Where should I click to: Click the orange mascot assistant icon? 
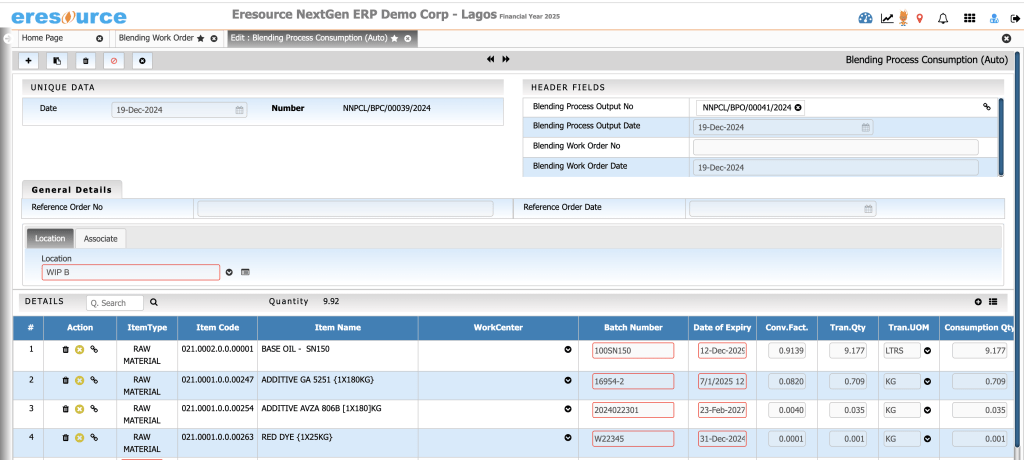tap(904, 18)
